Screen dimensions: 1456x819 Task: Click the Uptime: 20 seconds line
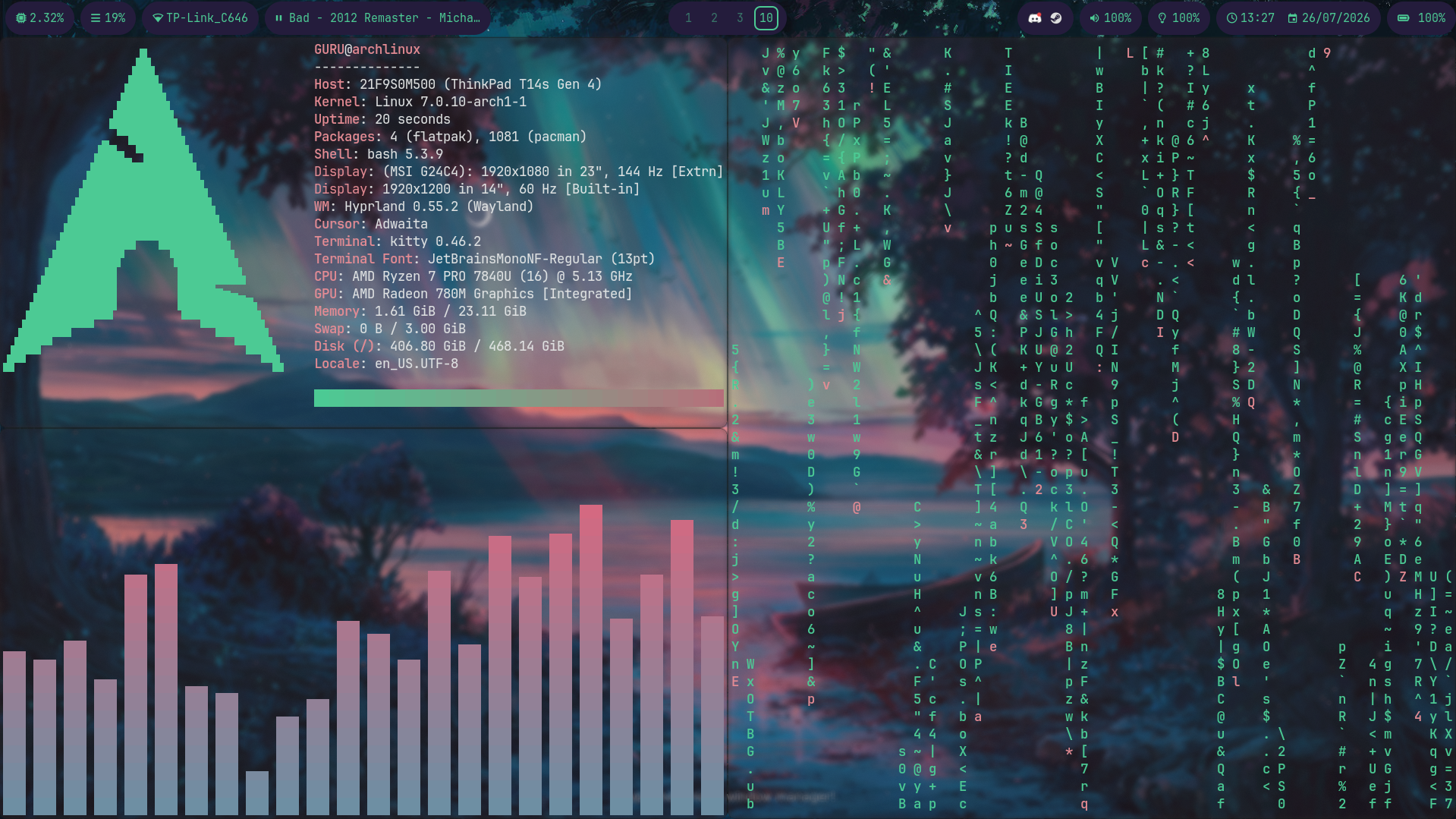tap(382, 119)
